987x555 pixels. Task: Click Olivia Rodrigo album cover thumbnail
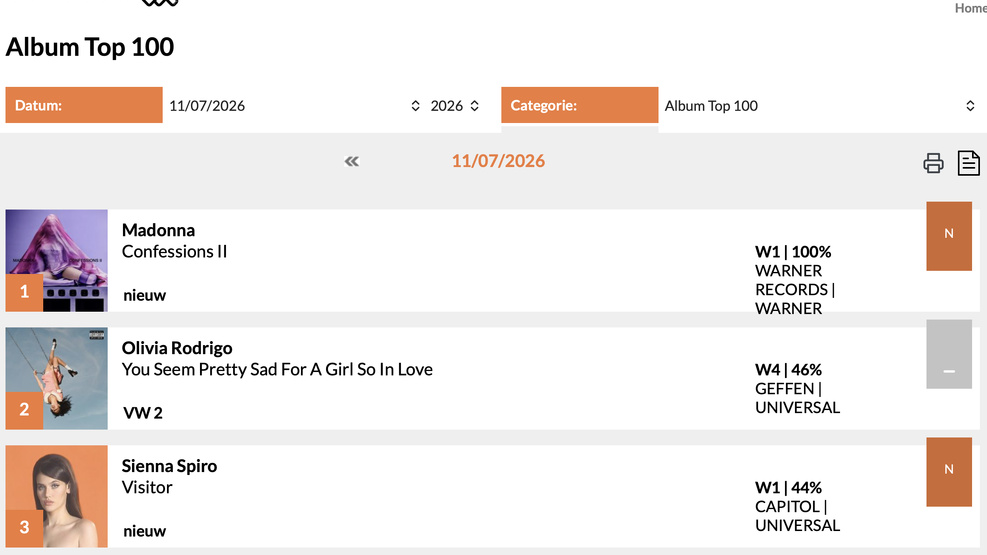(x=57, y=378)
